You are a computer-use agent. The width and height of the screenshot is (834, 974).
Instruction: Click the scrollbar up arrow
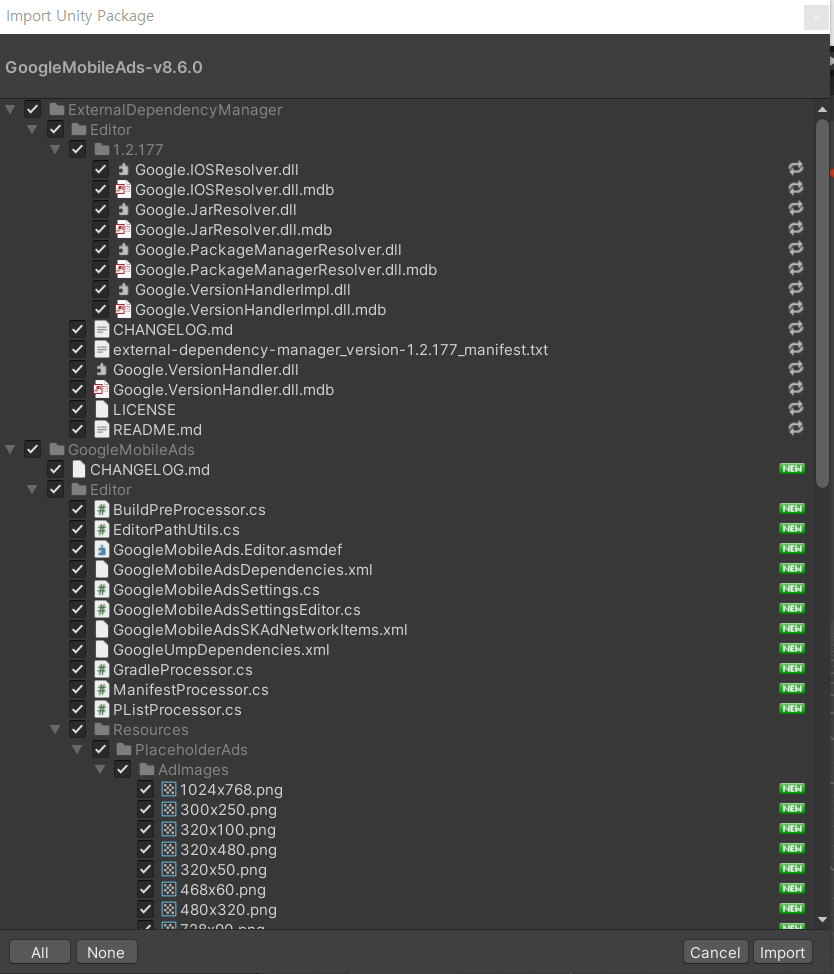click(822, 109)
